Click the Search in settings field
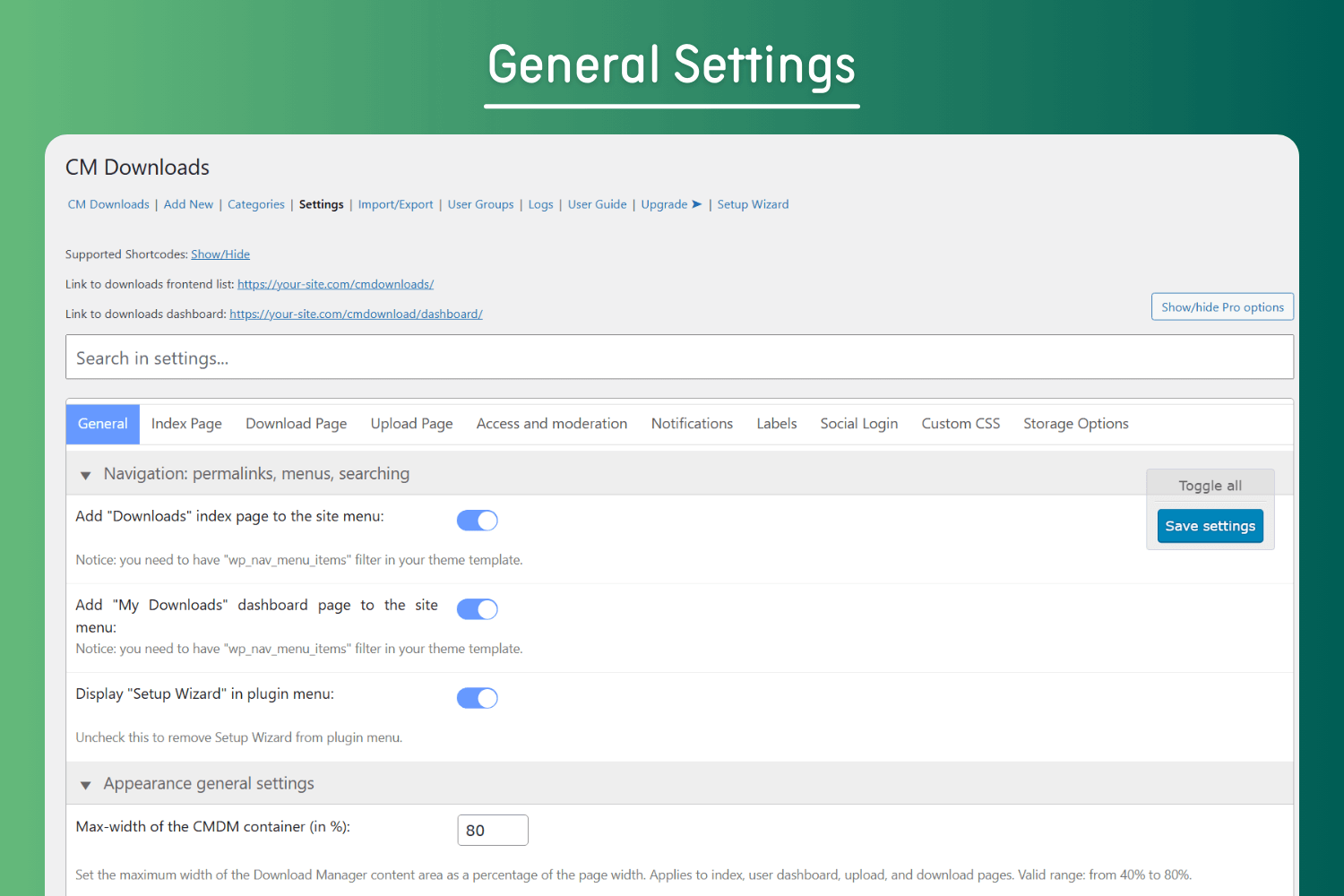1344x896 pixels. (679, 358)
